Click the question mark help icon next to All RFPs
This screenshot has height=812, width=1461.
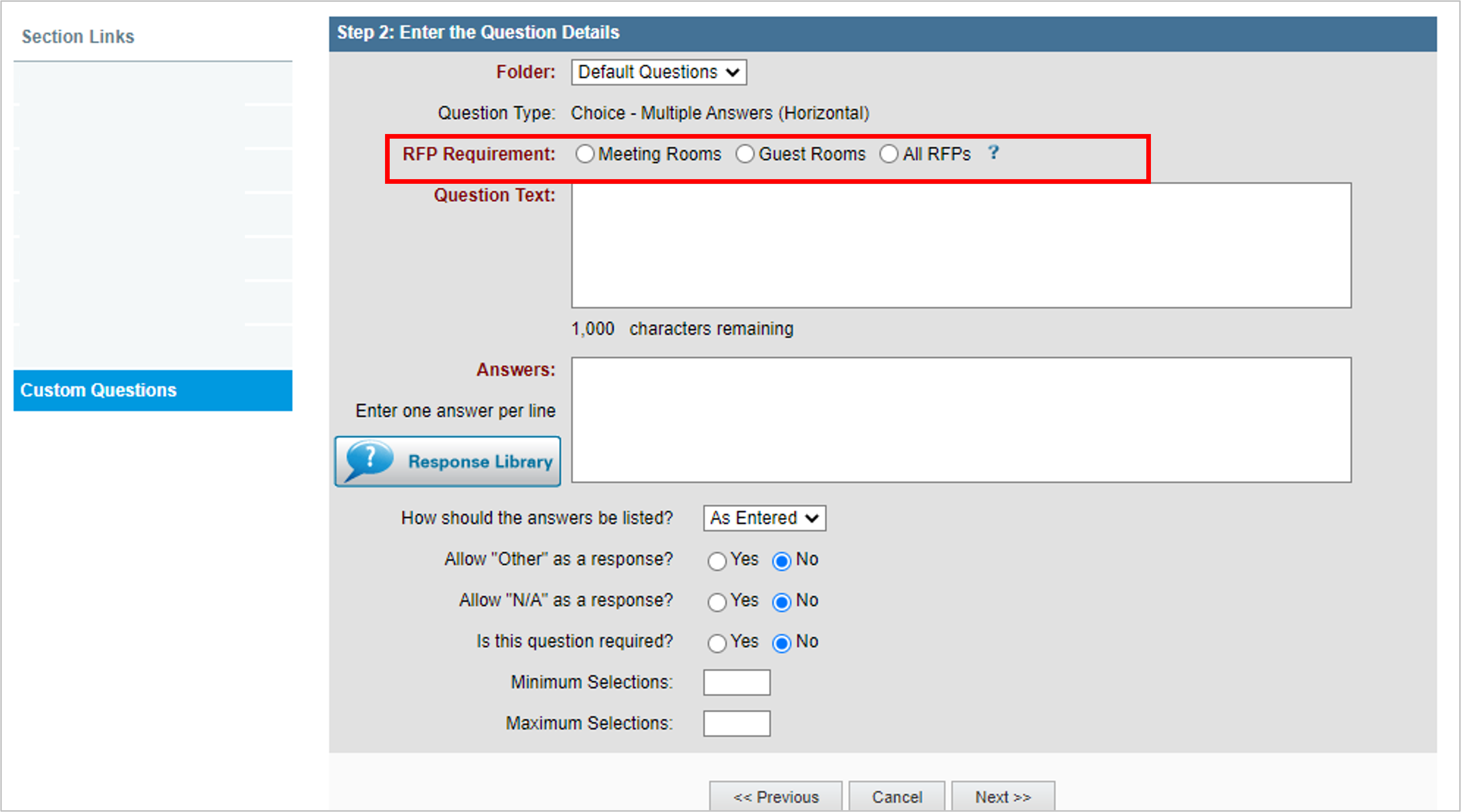point(994,153)
